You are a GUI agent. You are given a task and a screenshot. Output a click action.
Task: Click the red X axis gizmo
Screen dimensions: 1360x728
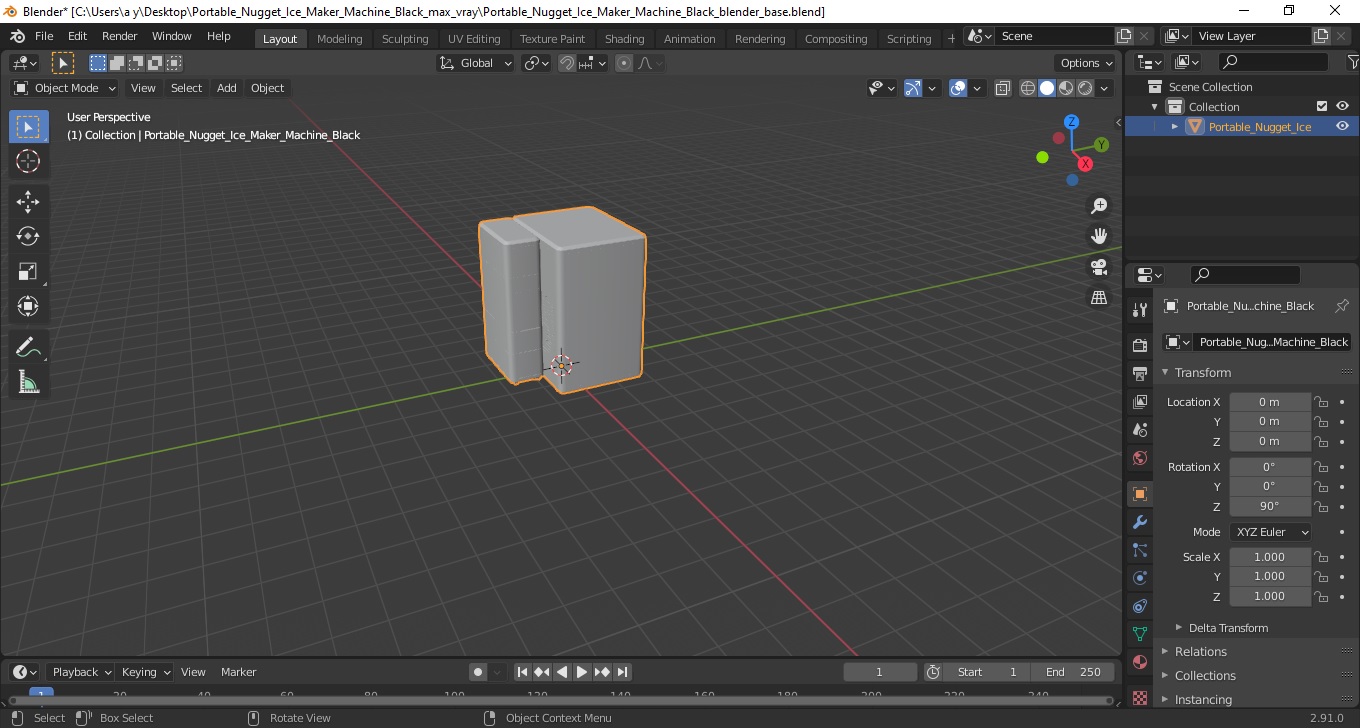click(x=1085, y=164)
